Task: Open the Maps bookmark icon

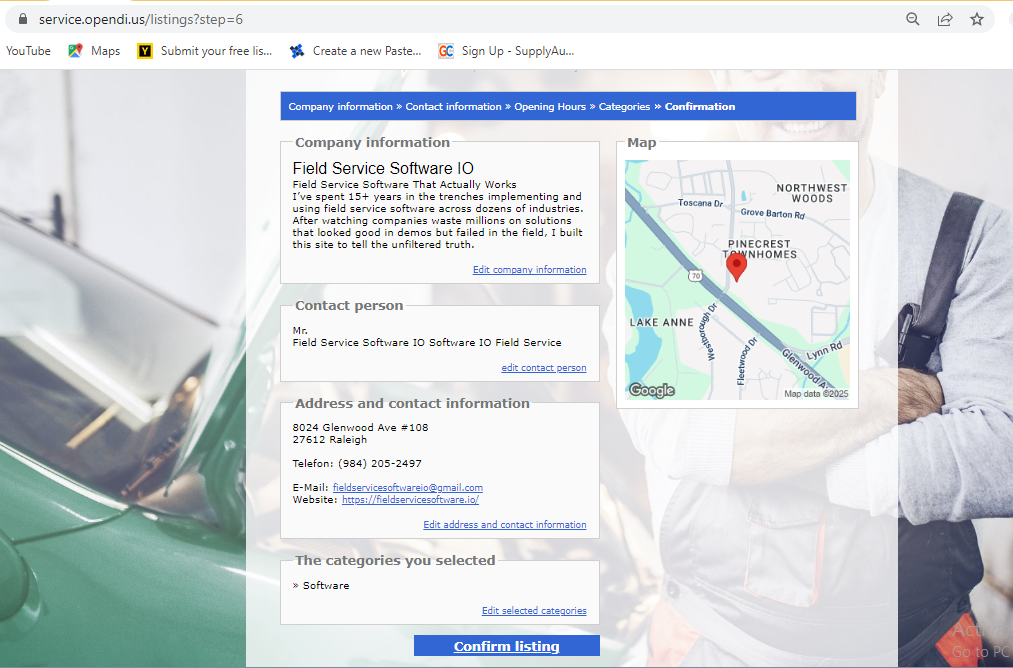Action: [x=76, y=50]
